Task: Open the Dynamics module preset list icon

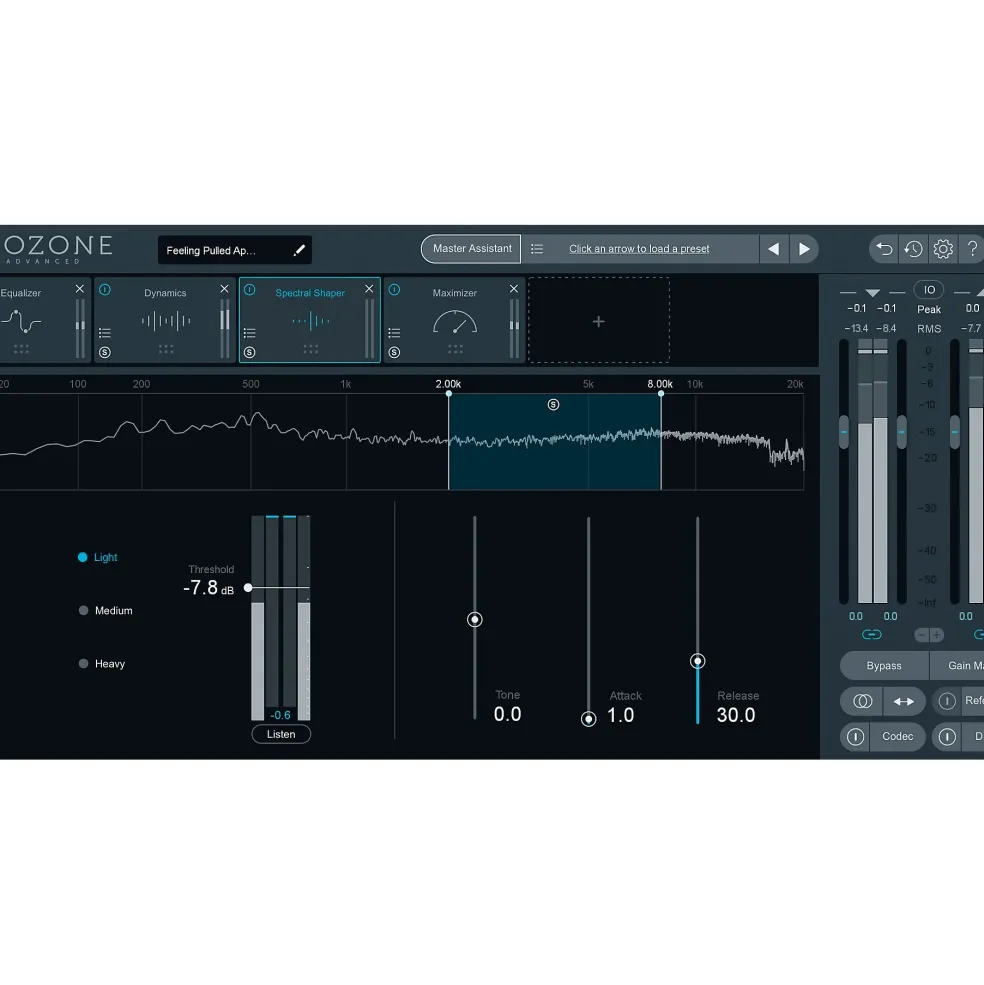Action: [x=105, y=332]
